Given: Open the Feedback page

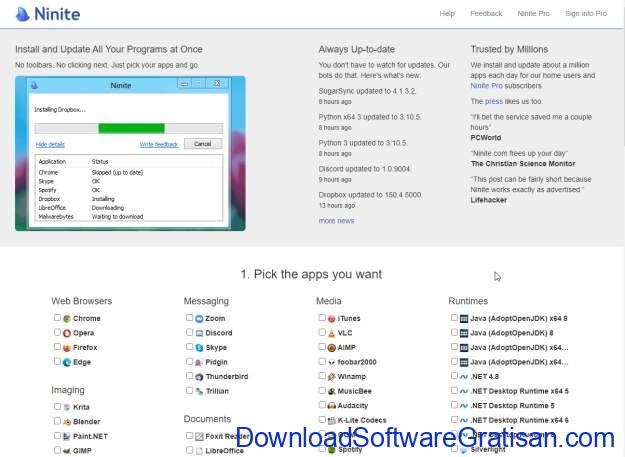Looking at the screenshot, I should [486, 14].
